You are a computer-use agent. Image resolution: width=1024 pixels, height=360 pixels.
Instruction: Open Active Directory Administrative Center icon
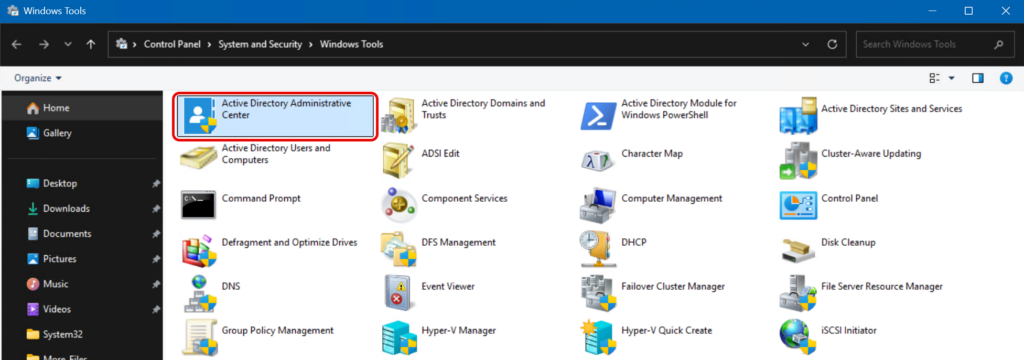(200, 116)
